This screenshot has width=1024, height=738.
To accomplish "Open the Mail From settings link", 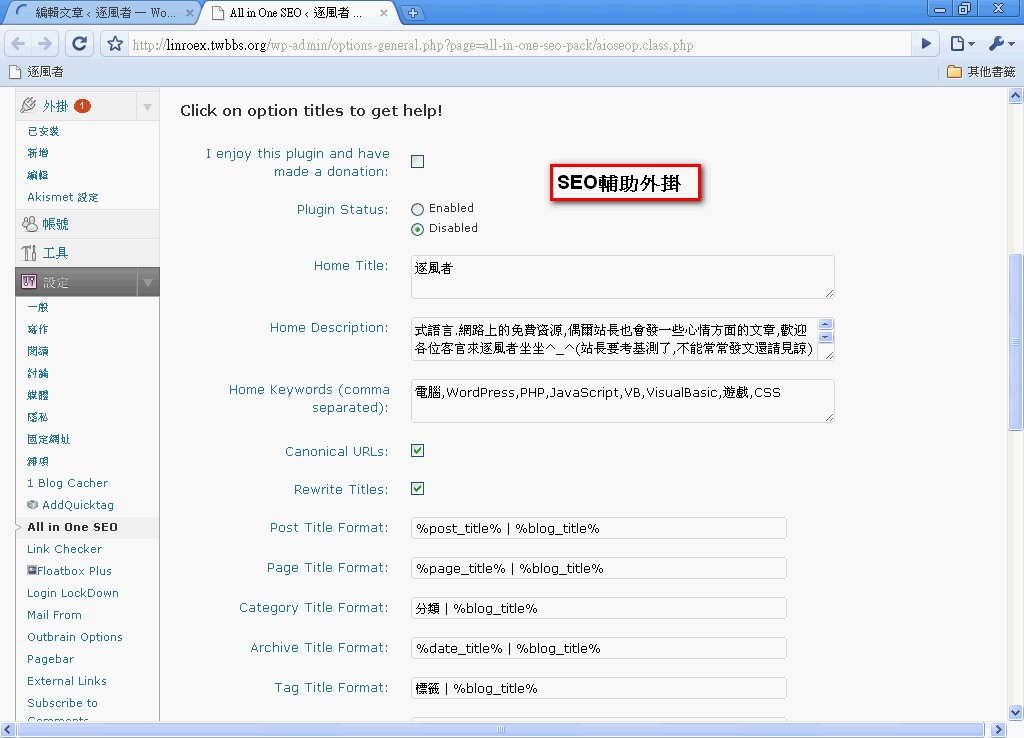I will [54, 615].
